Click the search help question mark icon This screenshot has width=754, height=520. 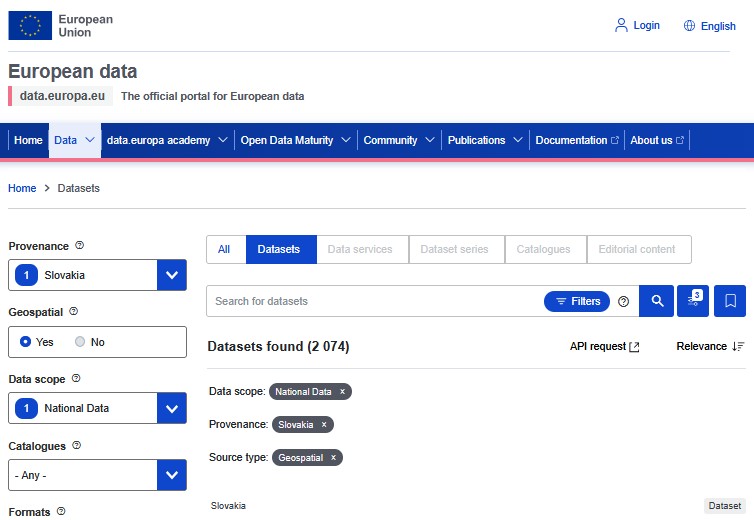tap(624, 302)
